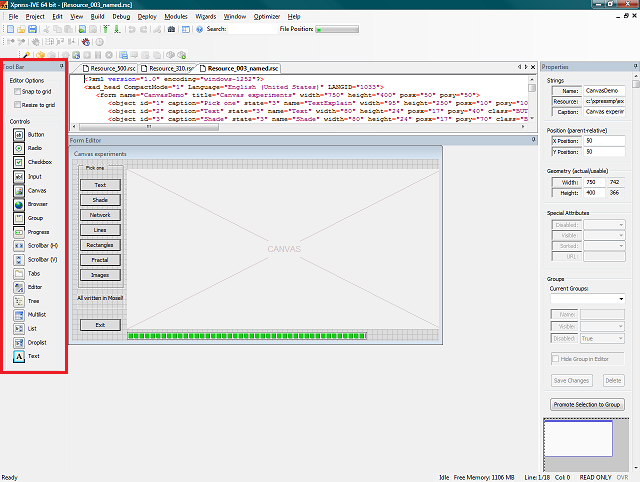The image size is (640, 482).
Task: Select the Button control icon
Action: (x=19, y=134)
